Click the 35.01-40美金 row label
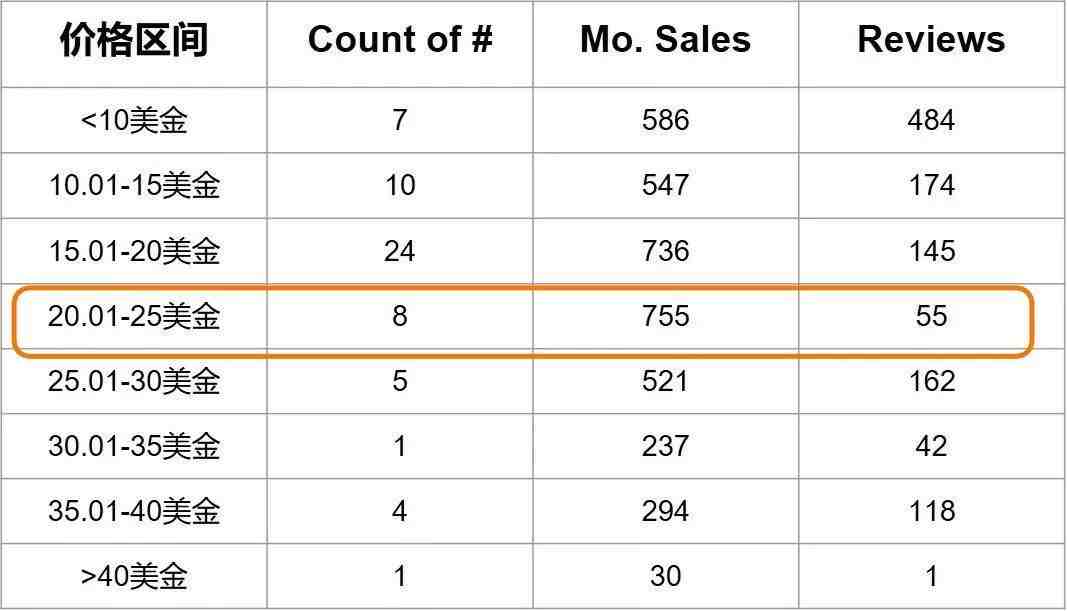 (134, 511)
